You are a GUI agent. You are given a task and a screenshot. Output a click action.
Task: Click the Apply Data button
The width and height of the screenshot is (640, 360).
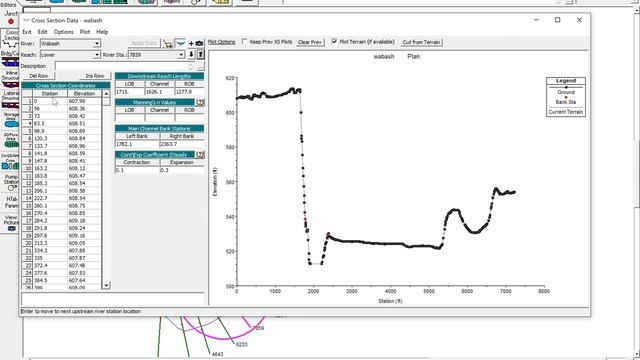(x=144, y=43)
